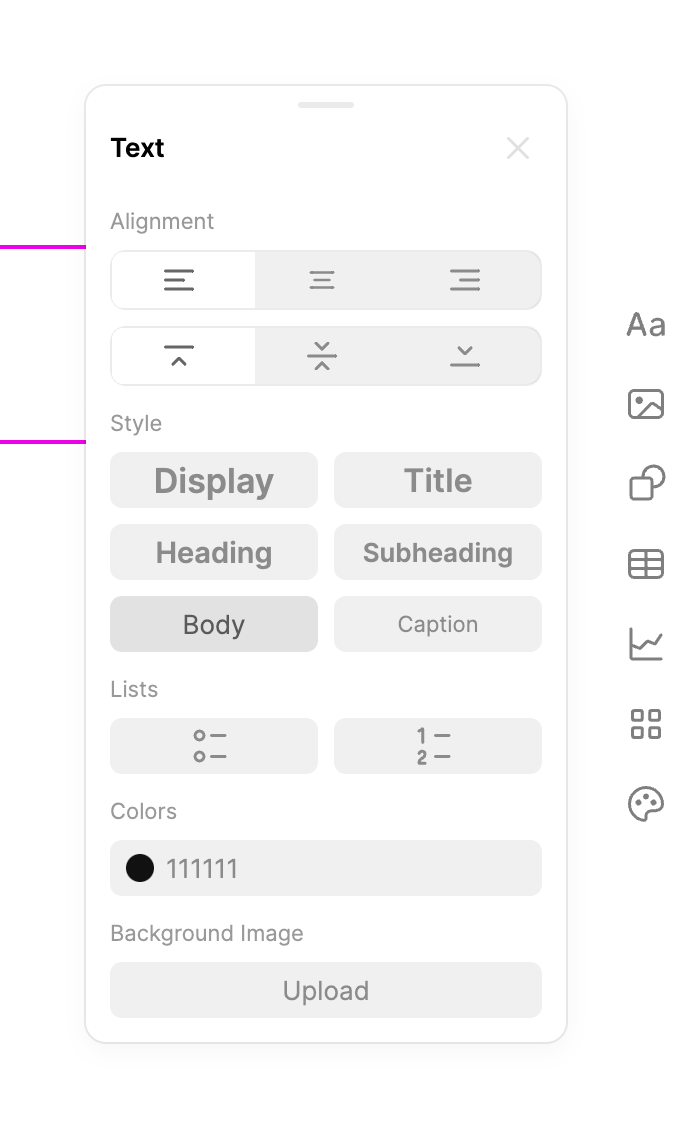Select the shapes icon in the sidebar
Screen dimensions: 697x1140
pyautogui.click(x=645, y=484)
